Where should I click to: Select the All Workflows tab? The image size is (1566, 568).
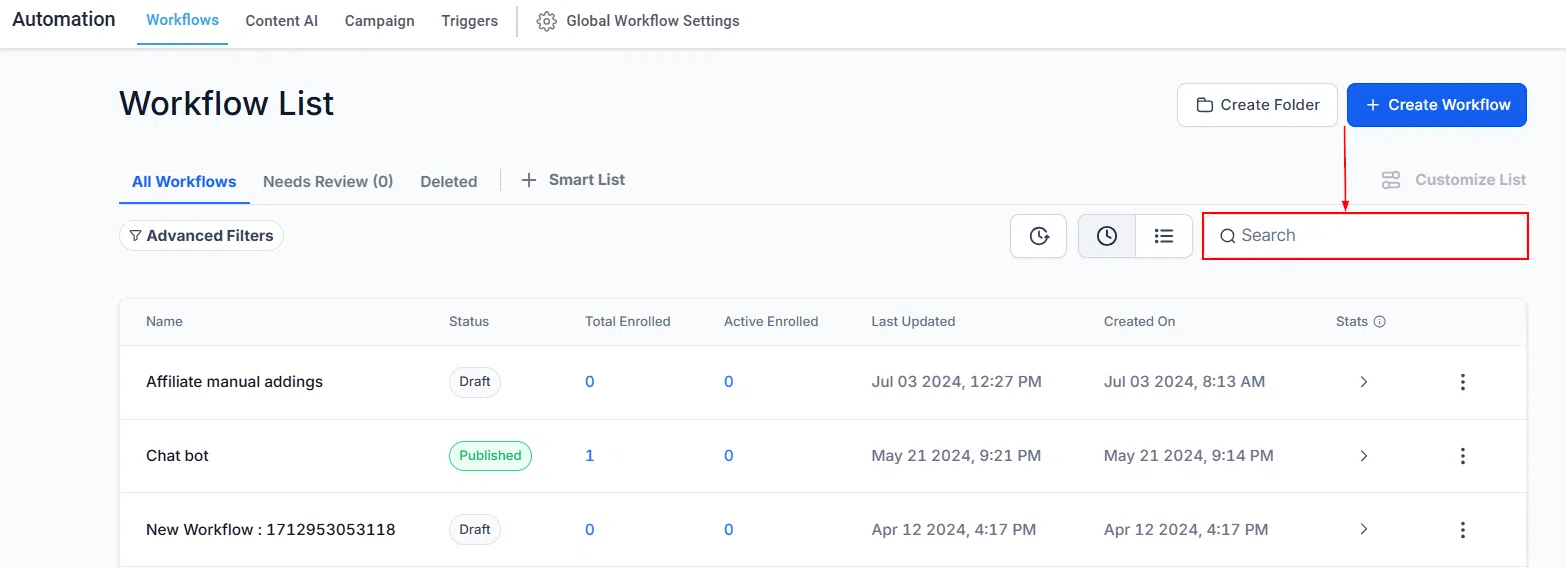point(184,182)
